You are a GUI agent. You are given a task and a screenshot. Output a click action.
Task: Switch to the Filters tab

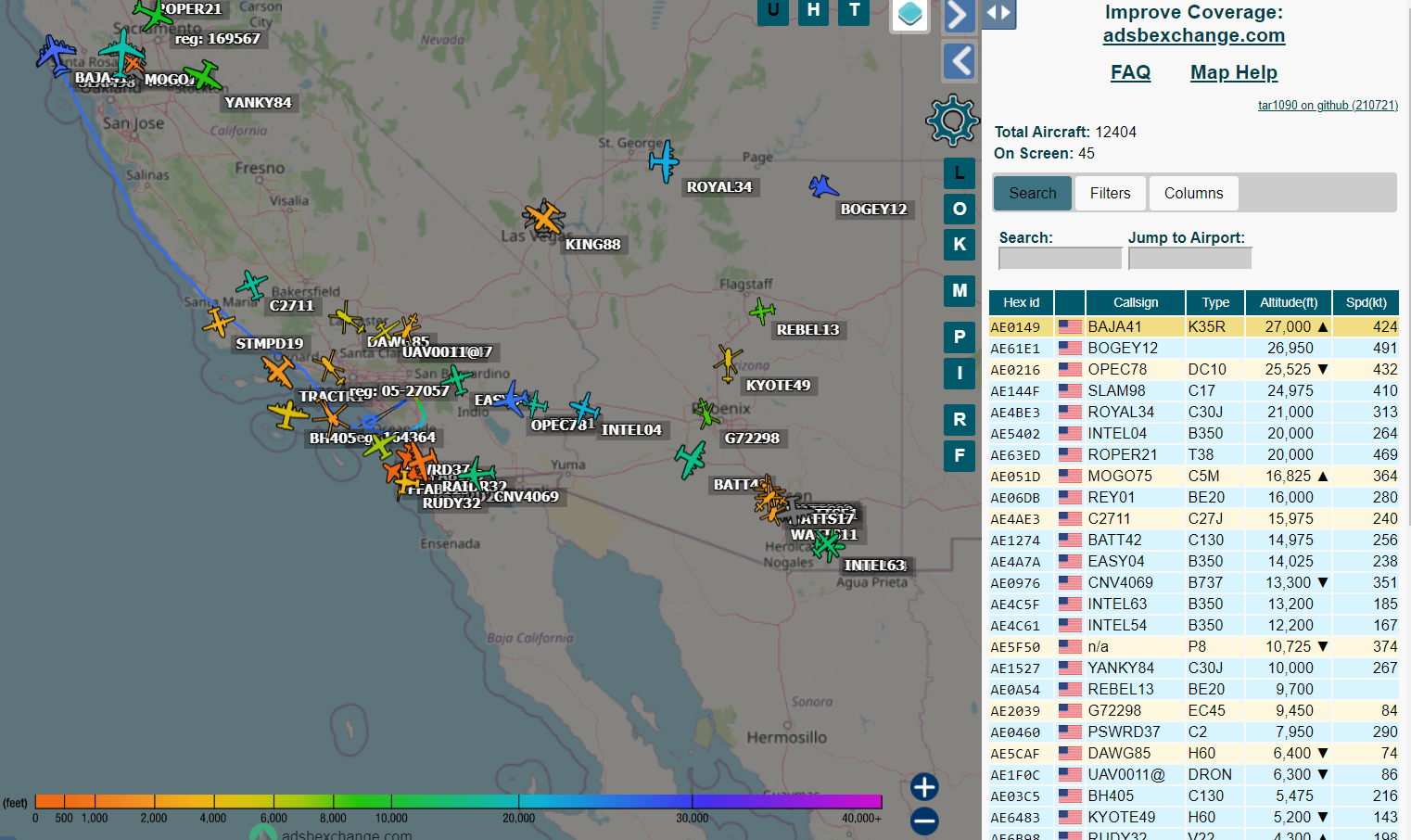click(x=1111, y=193)
